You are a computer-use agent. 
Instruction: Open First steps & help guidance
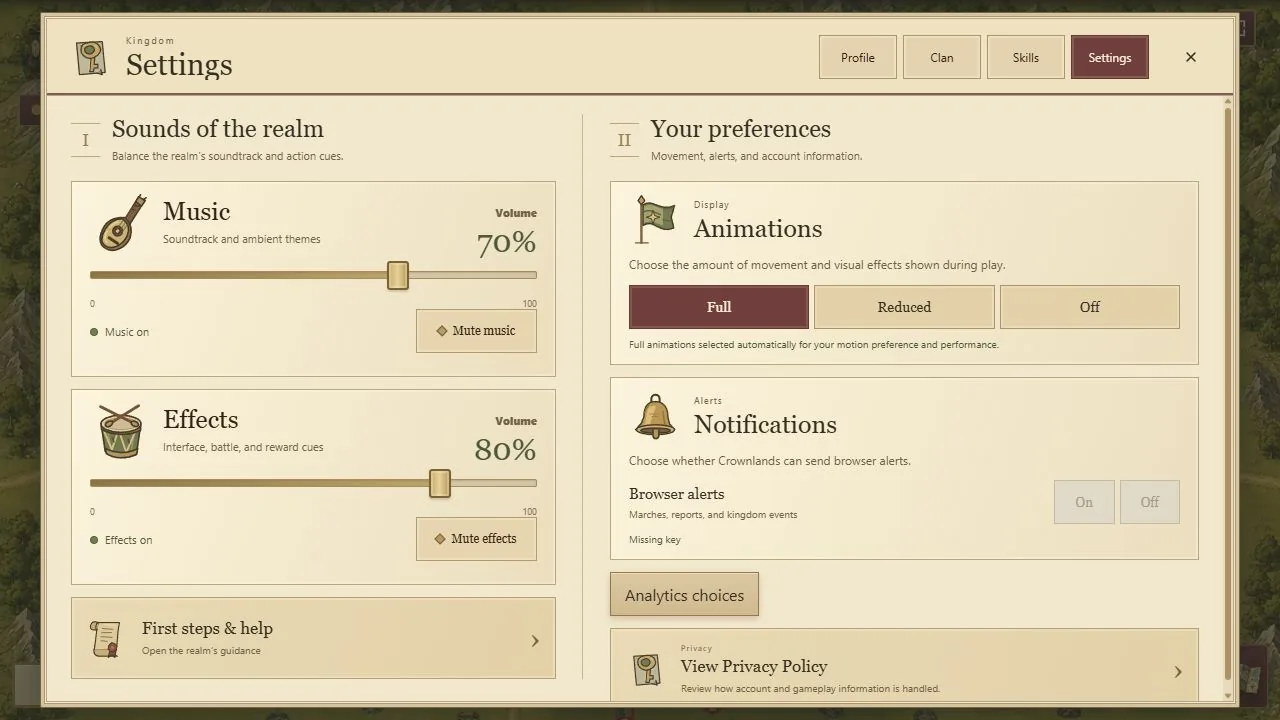[x=313, y=638]
